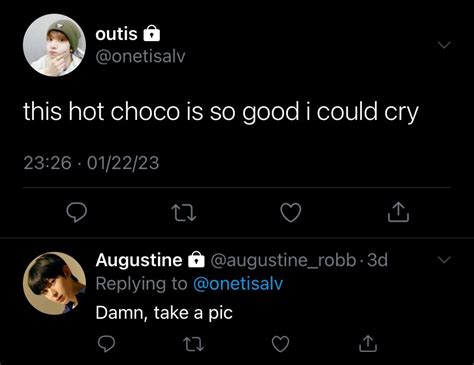Click the grey @onetisalv handle under outis
The height and width of the screenshot is (365, 474).
[x=140, y=56]
